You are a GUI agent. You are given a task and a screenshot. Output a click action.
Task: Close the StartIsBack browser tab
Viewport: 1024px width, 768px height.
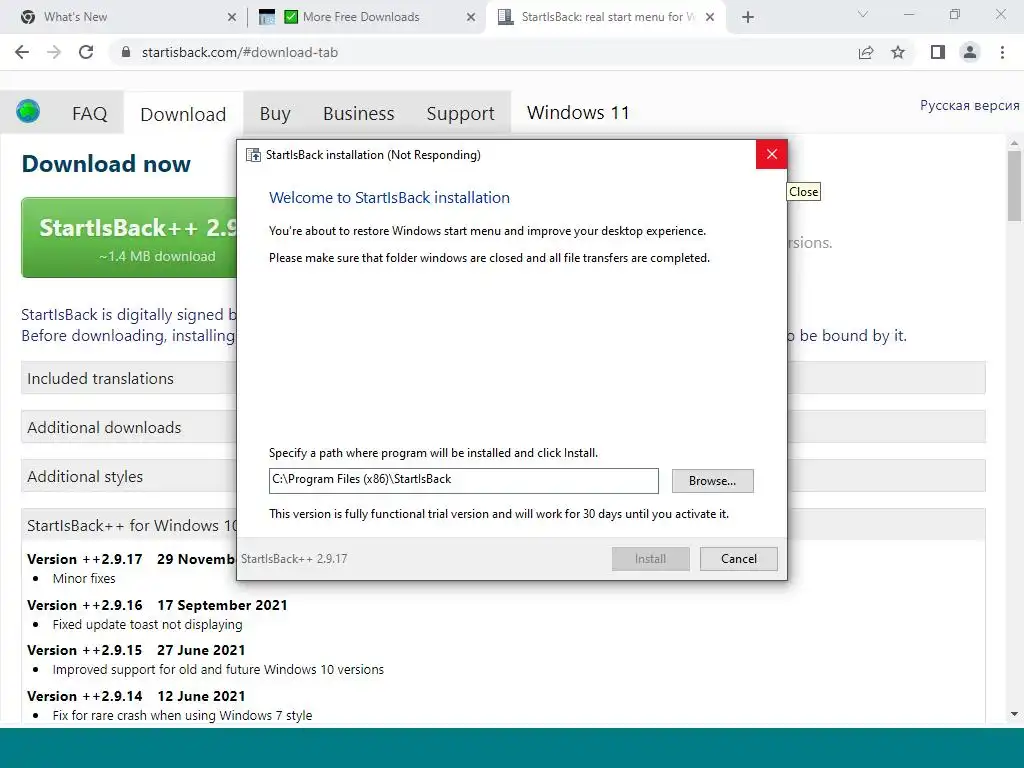(710, 17)
